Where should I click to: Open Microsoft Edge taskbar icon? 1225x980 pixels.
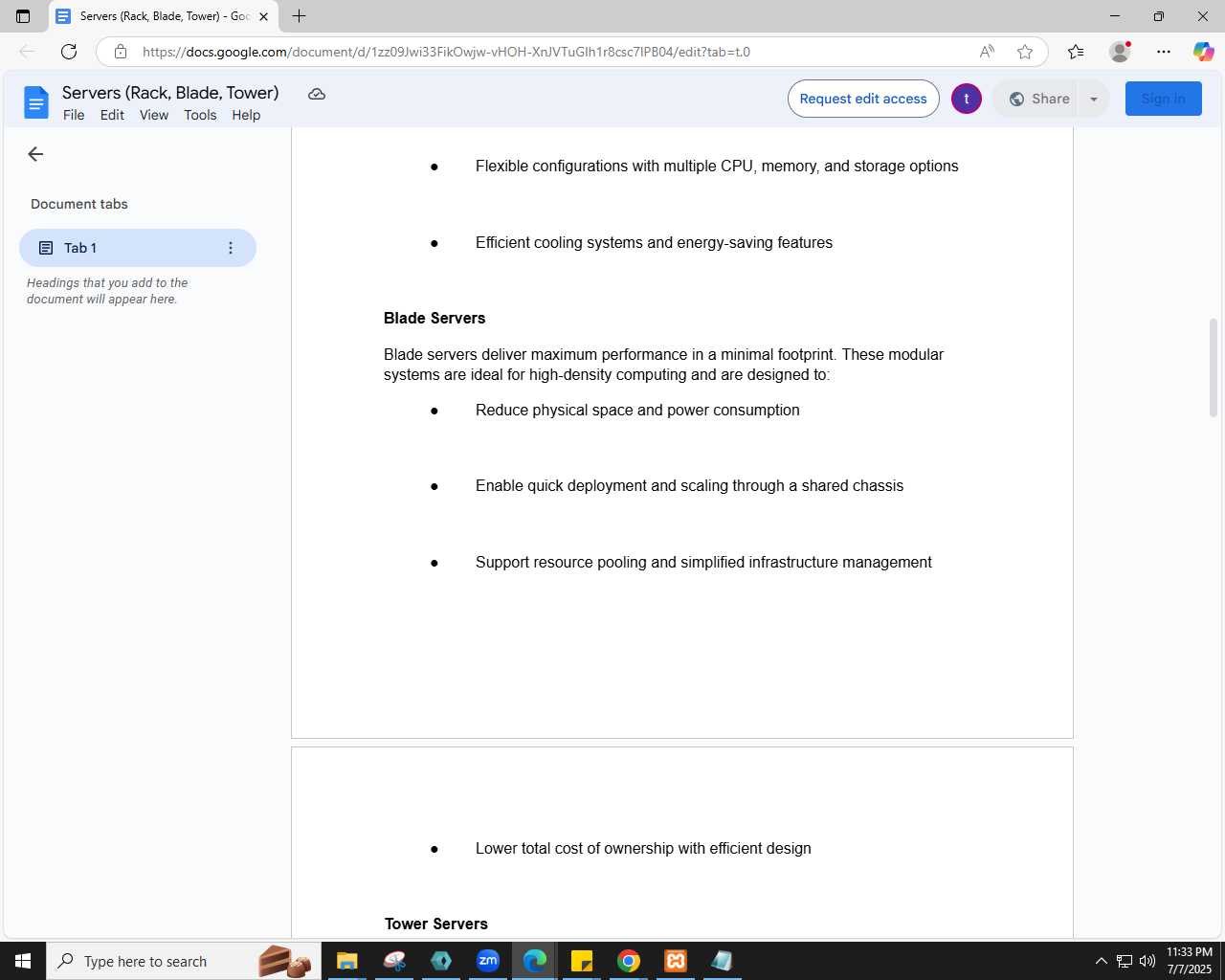535,961
